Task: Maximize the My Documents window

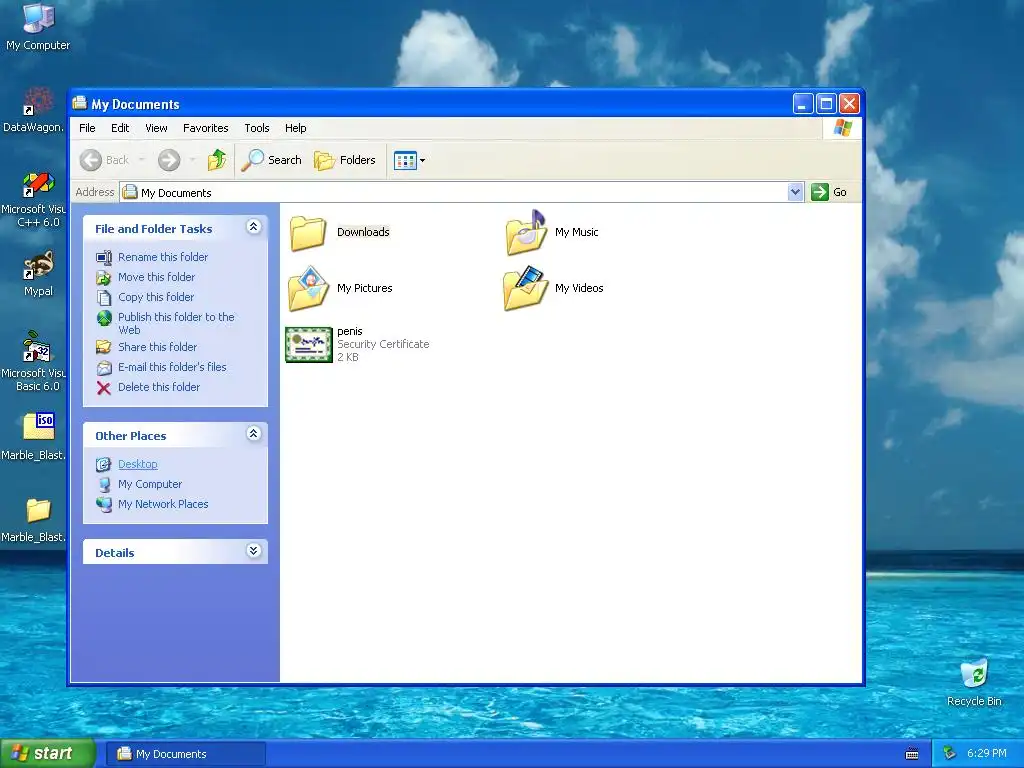Action: [826, 104]
